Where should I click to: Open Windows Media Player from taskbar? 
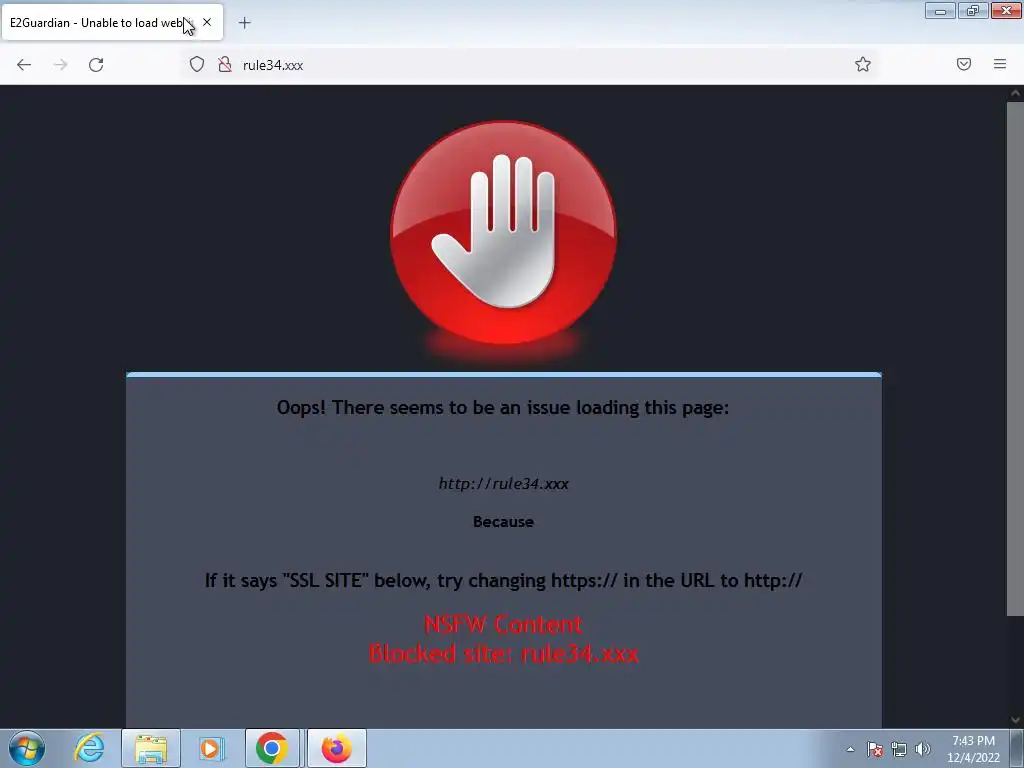(x=211, y=748)
